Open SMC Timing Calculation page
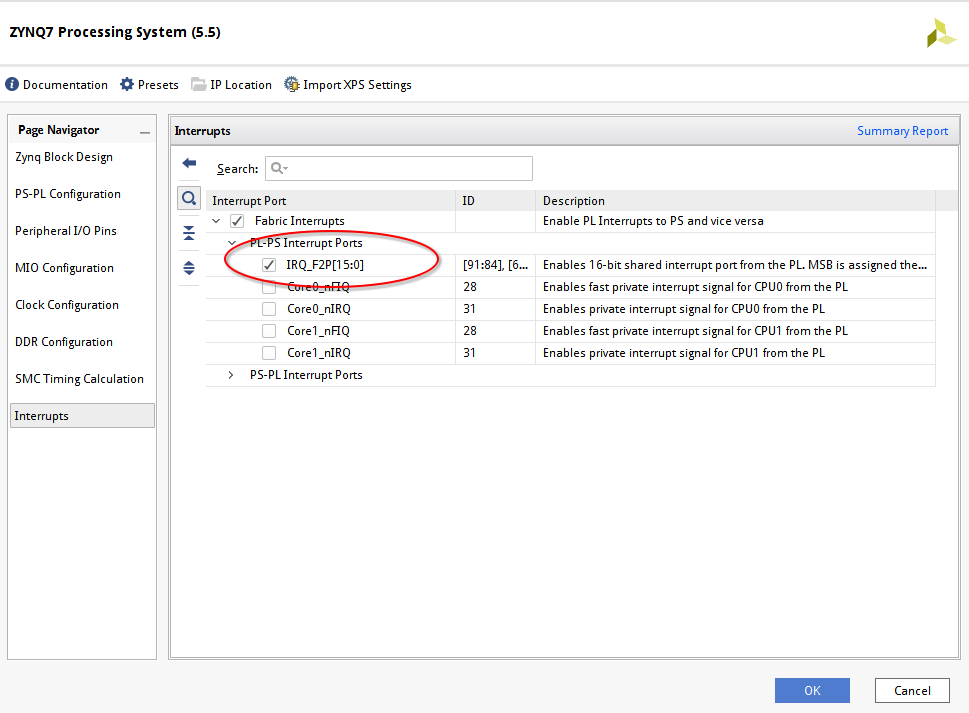Image resolution: width=969 pixels, height=713 pixels. [79, 379]
